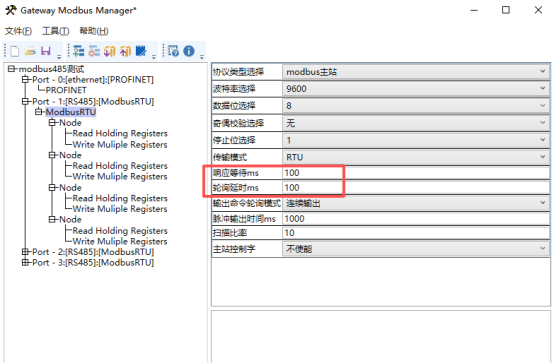
Task: Click the 扫描比率 property label
Action: pyautogui.click(x=230, y=233)
